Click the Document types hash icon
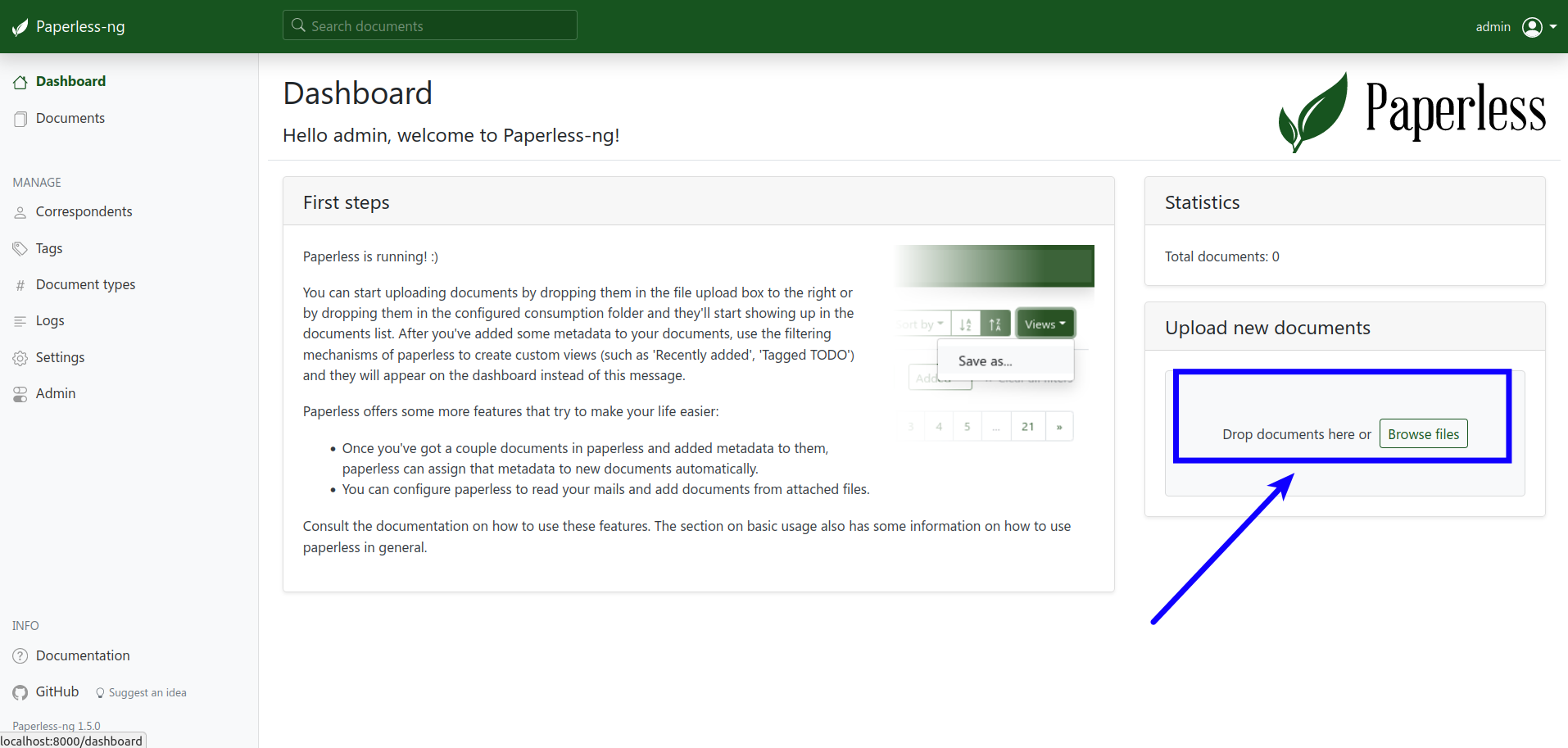The image size is (1568, 748). tap(20, 285)
